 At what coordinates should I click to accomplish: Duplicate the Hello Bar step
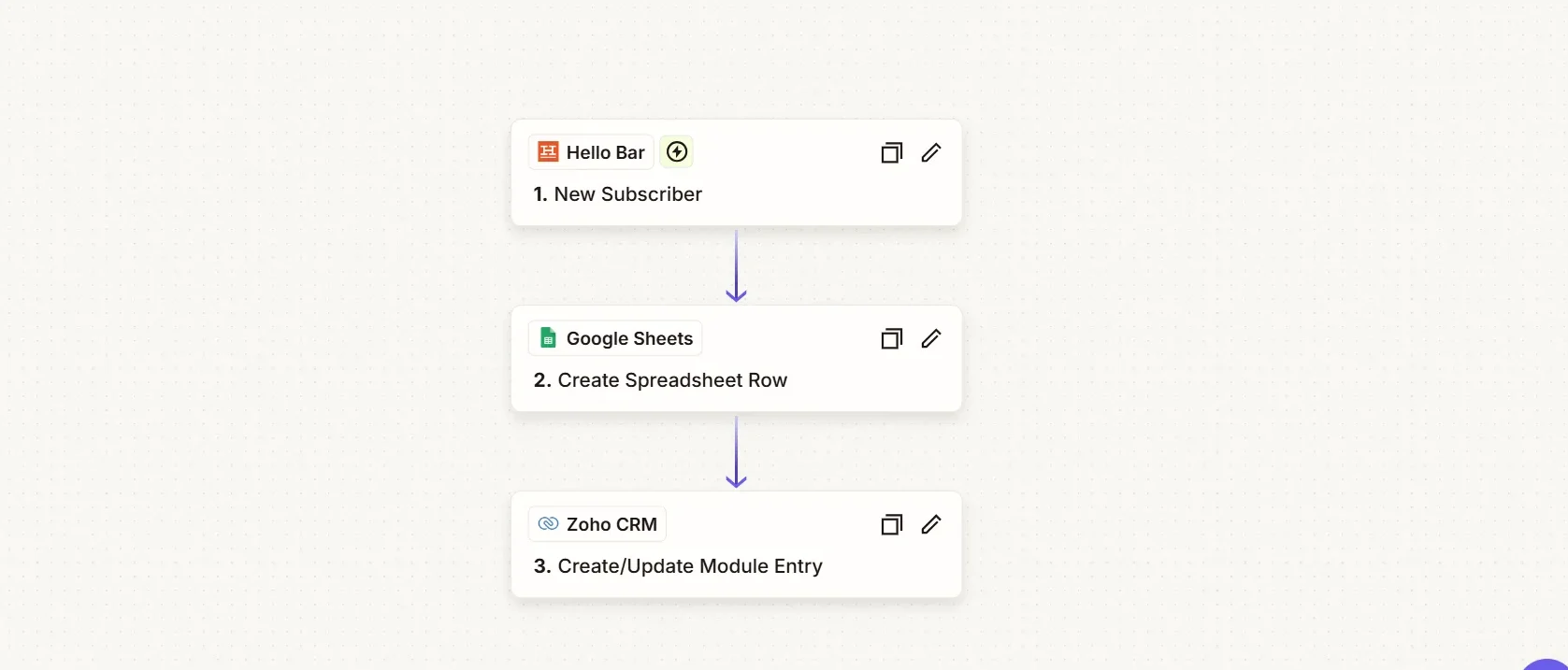click(x=892, y=152)
